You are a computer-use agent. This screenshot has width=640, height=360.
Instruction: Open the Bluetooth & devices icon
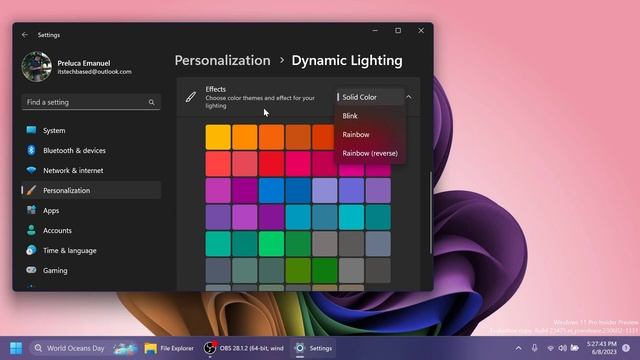tap(31, 150)
